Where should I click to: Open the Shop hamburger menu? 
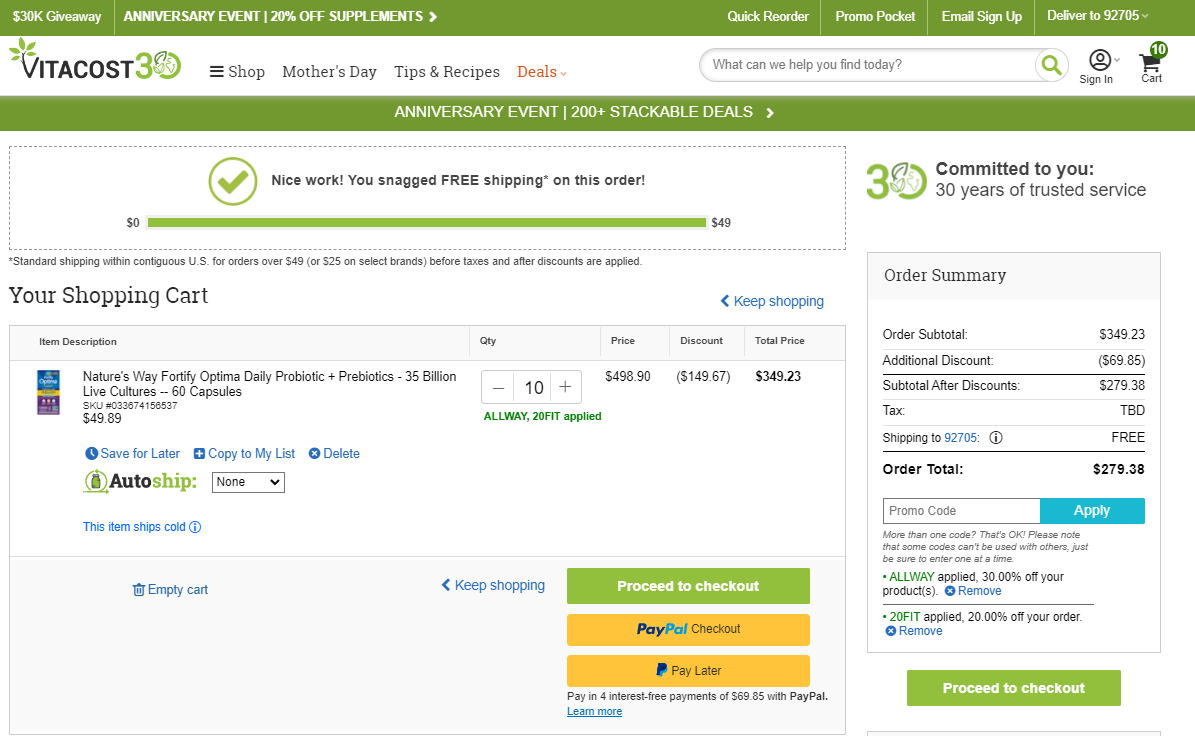[x=237, y=72]
